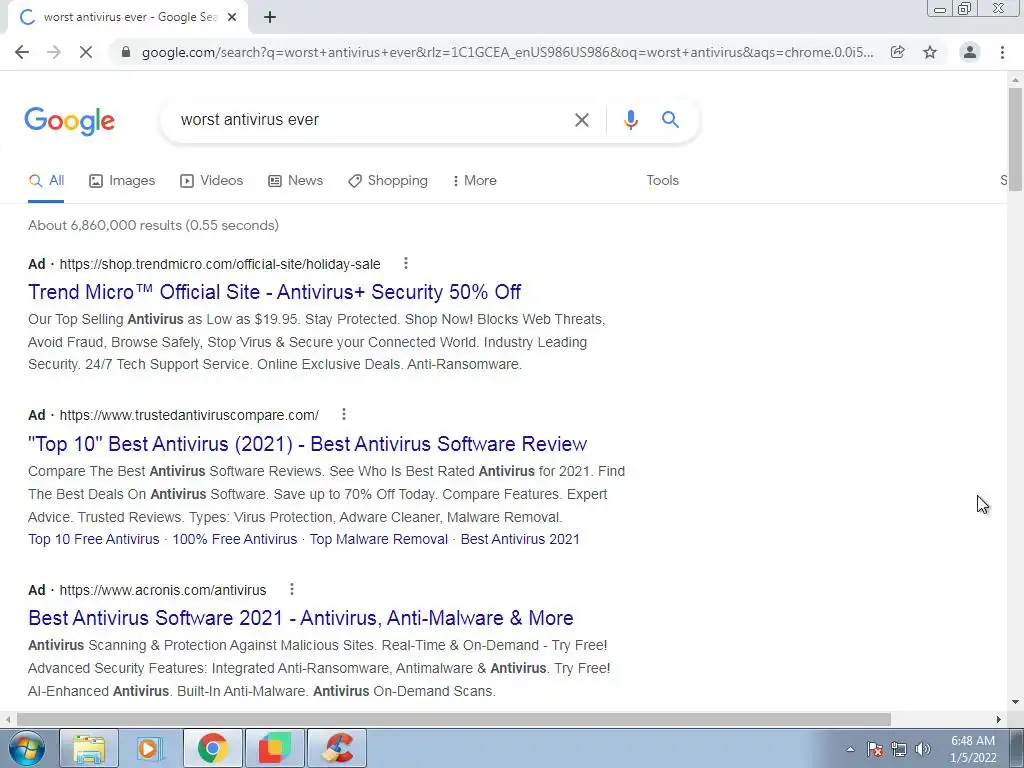Follow 100% Free Antivirus sitelink
Viewport: 1024px width, 768px height.
pos(234,539)
